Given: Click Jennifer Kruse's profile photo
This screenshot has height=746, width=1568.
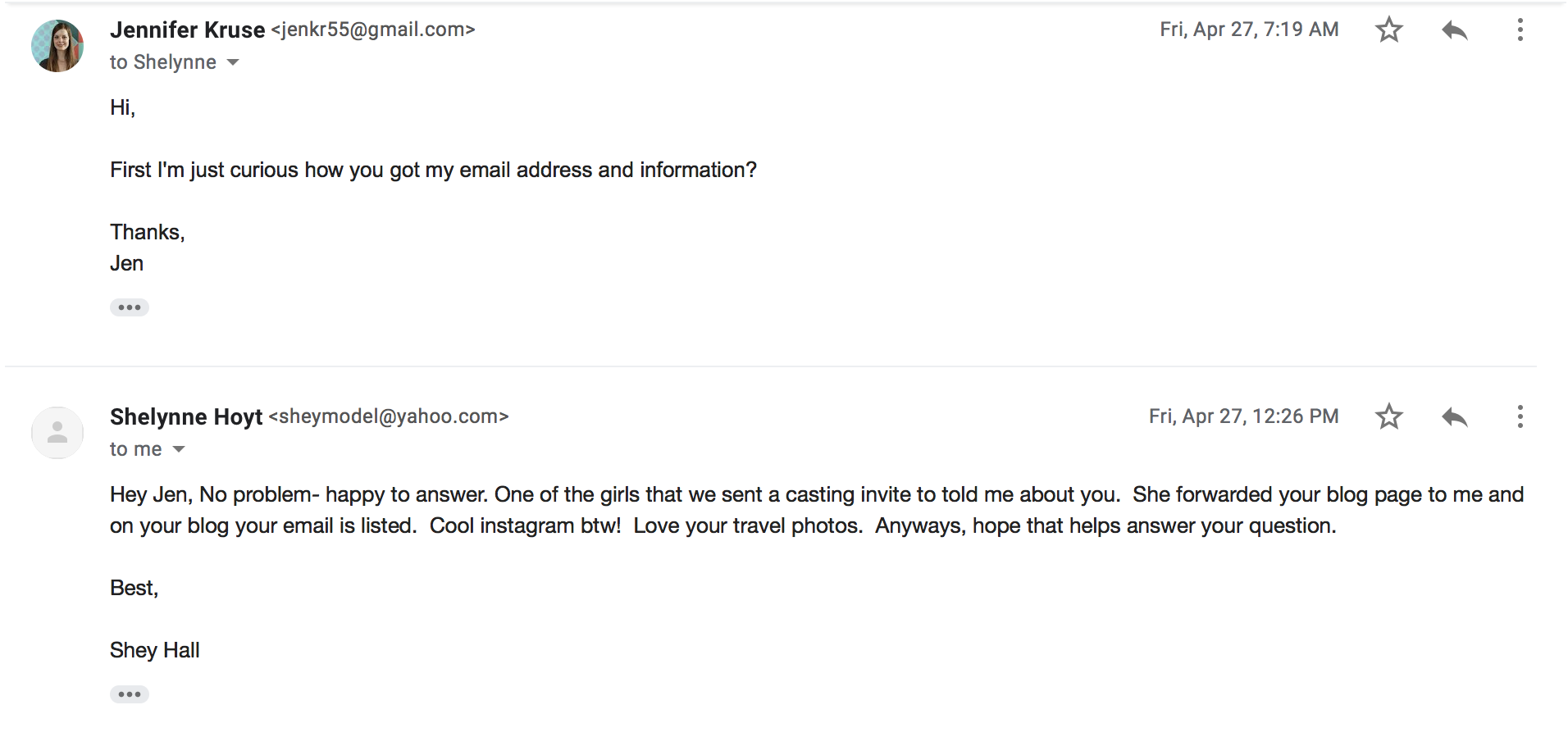Looking at the screenshot, I should [57, 46].
